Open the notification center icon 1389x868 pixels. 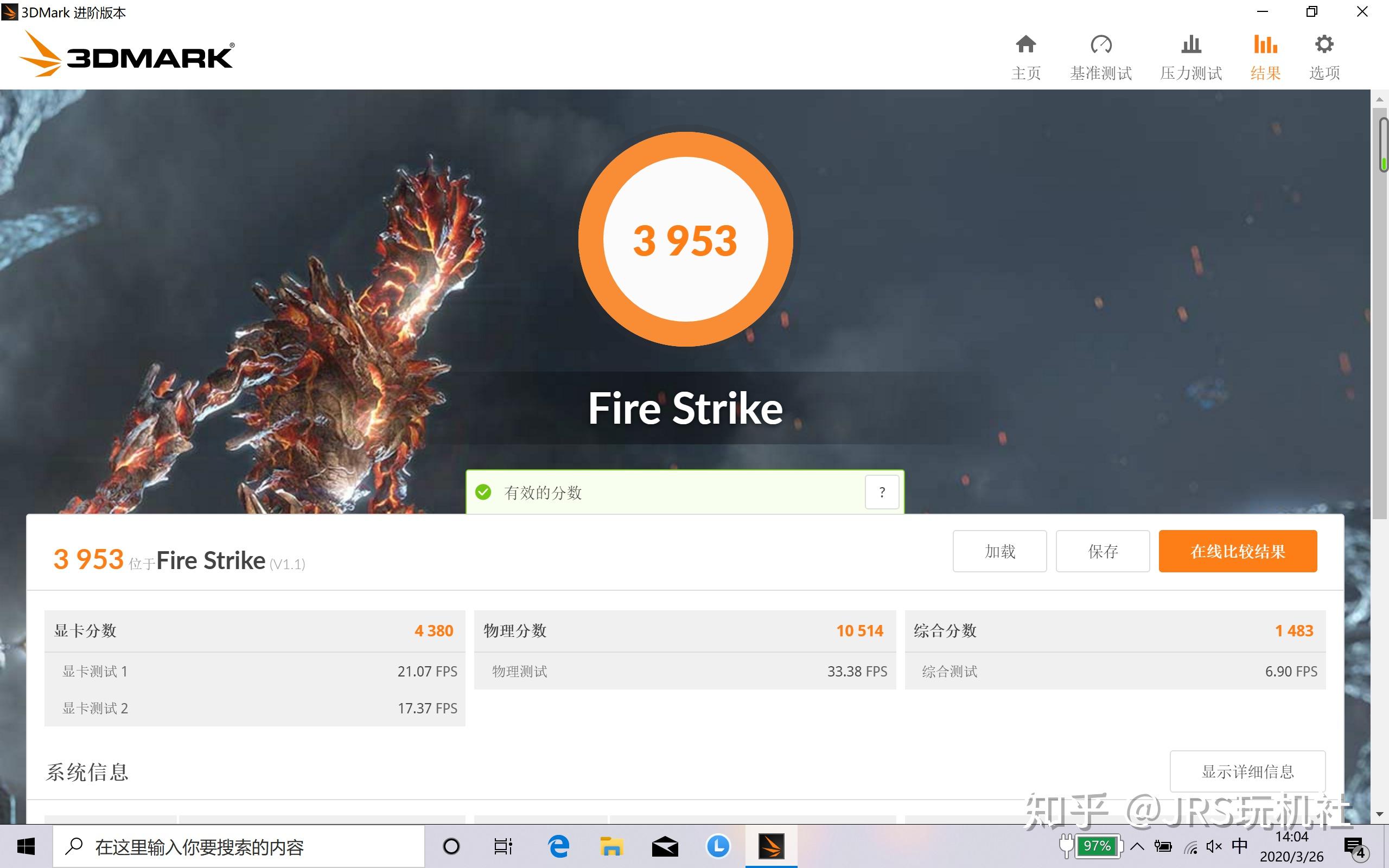tap(1355, 847)
